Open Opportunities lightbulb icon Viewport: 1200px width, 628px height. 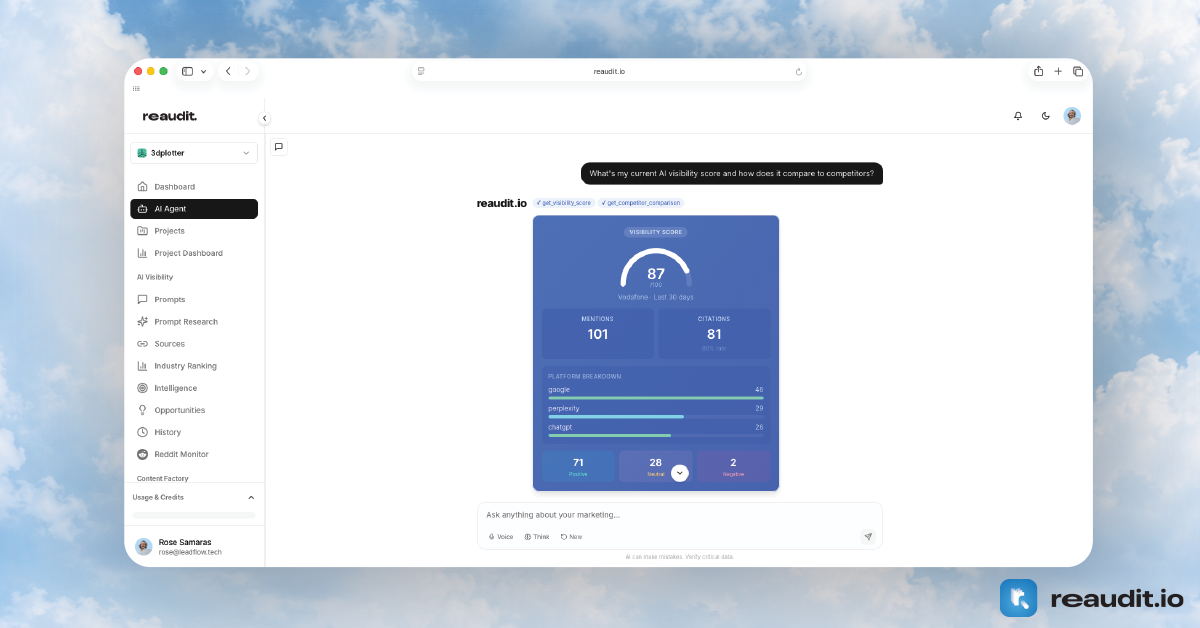(x=142, y=410)
